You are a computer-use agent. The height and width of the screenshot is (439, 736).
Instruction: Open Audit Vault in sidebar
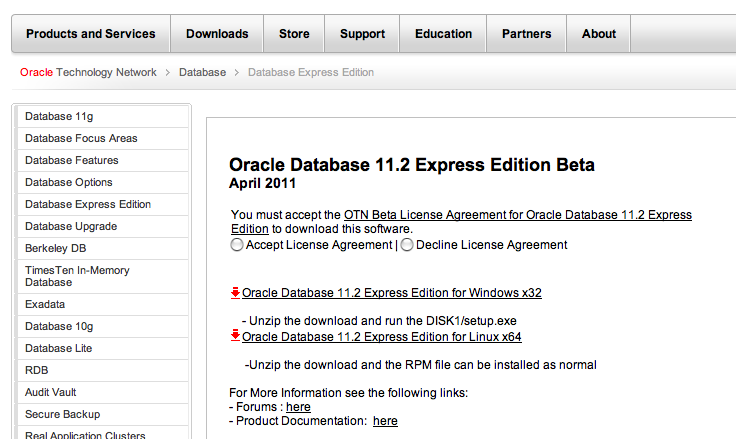[103, 393]
